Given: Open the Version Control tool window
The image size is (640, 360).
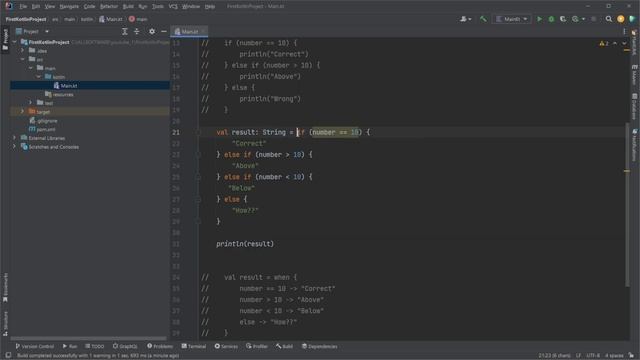Looking at the screenshot, I should pyautogui.click(x=34, y=346).
